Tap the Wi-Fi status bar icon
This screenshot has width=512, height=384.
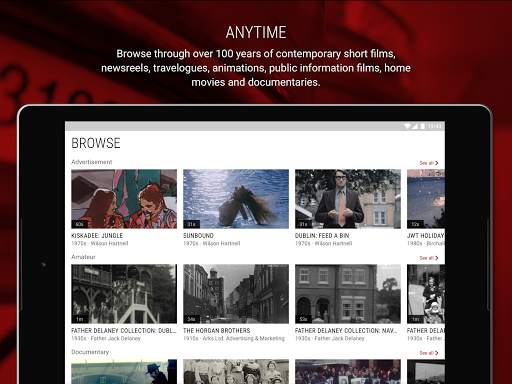coord(407,126)
